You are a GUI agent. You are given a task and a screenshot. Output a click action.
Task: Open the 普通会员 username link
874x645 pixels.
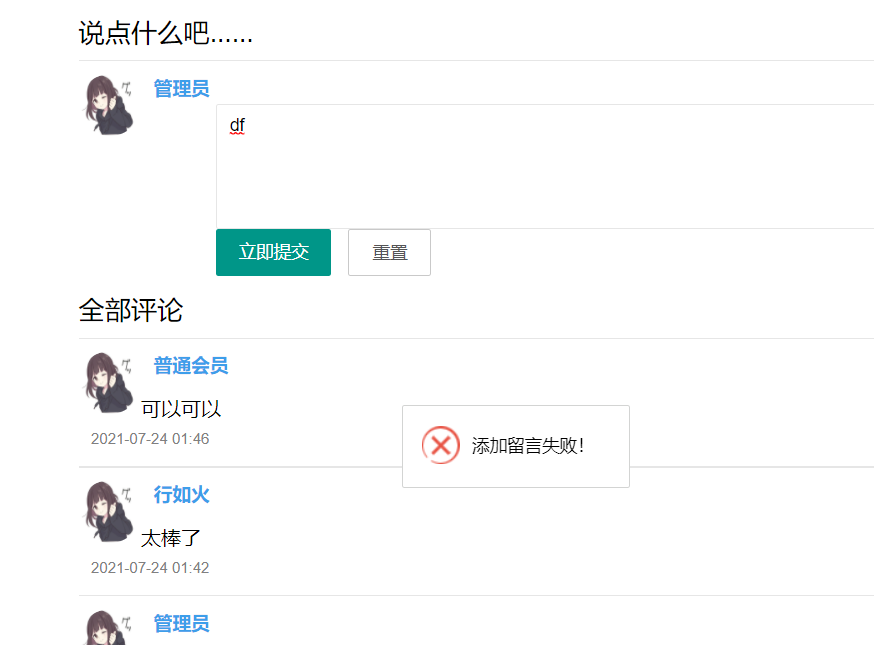[x=191, y=366]
